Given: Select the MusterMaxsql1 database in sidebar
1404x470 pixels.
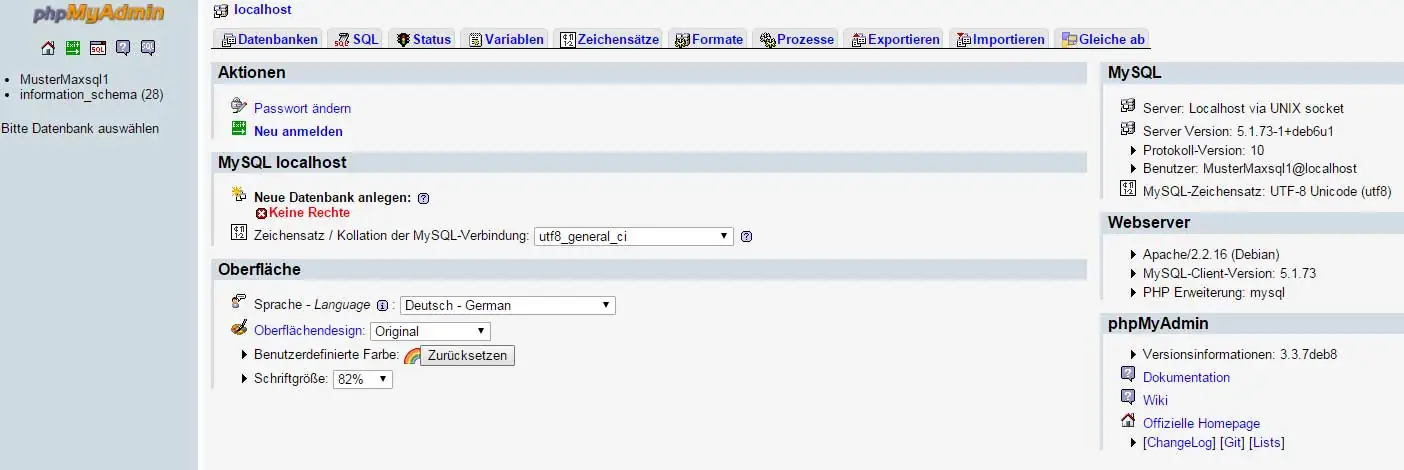Looking at the screenshot, I should point(64,79).
